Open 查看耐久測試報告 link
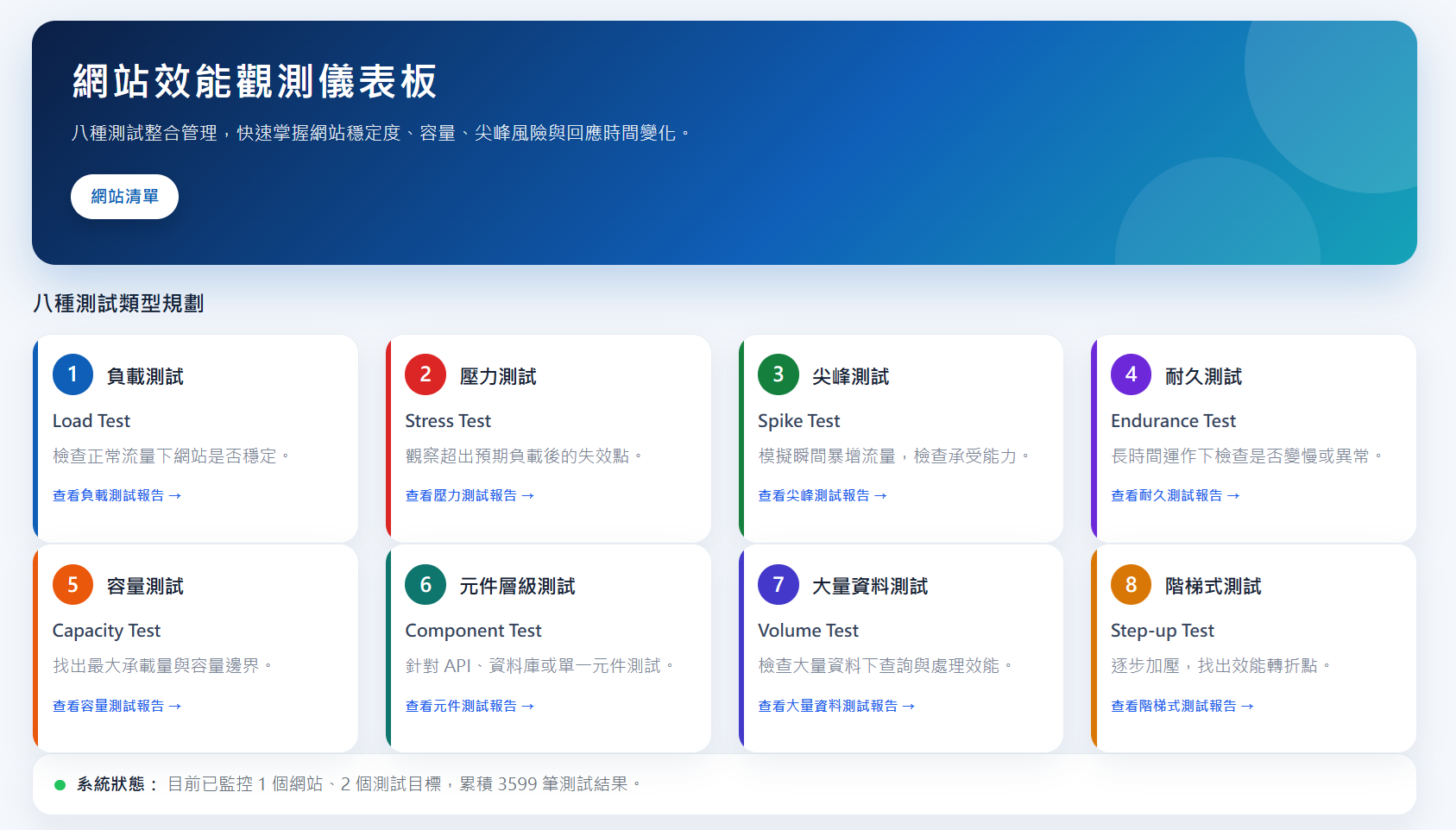This screenshot has width=1456, height=830. (1176, 495)
